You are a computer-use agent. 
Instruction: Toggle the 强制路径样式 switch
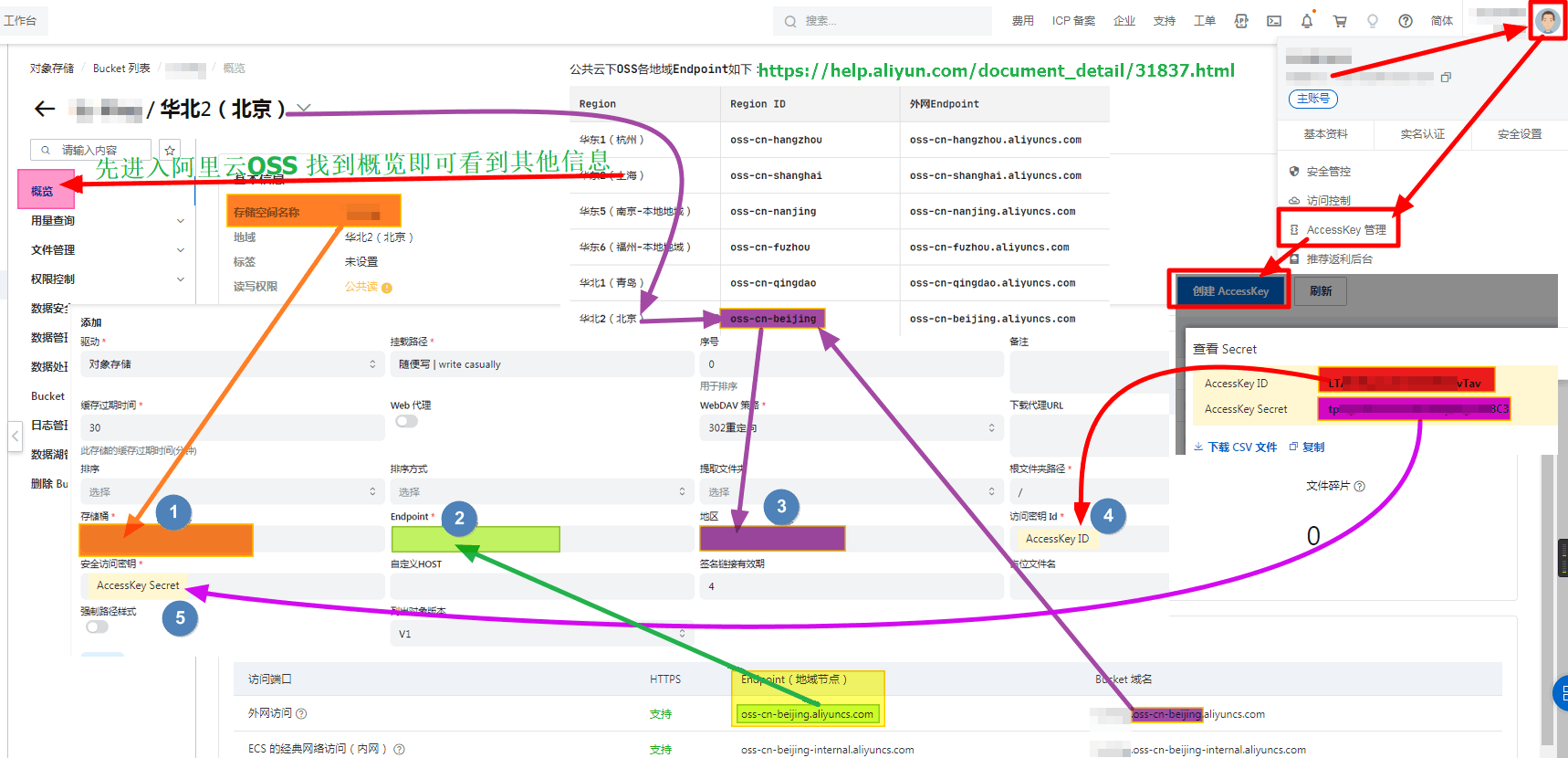(x=97, y=626)
